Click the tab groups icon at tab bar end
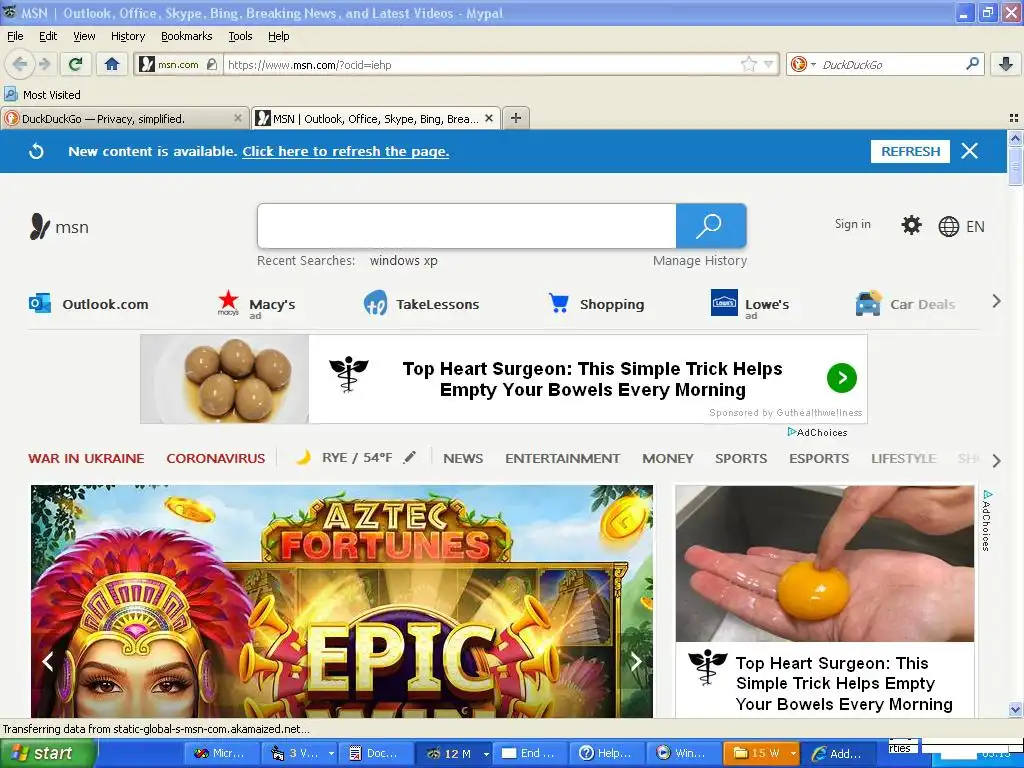 (x=1014, y=118)
